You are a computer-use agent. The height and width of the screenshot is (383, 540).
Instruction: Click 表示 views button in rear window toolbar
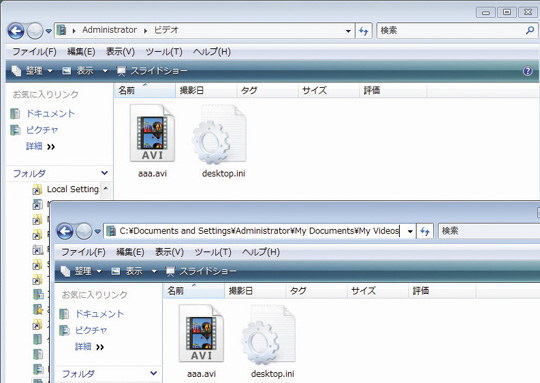pyautogui.click(x=78, y=71)
